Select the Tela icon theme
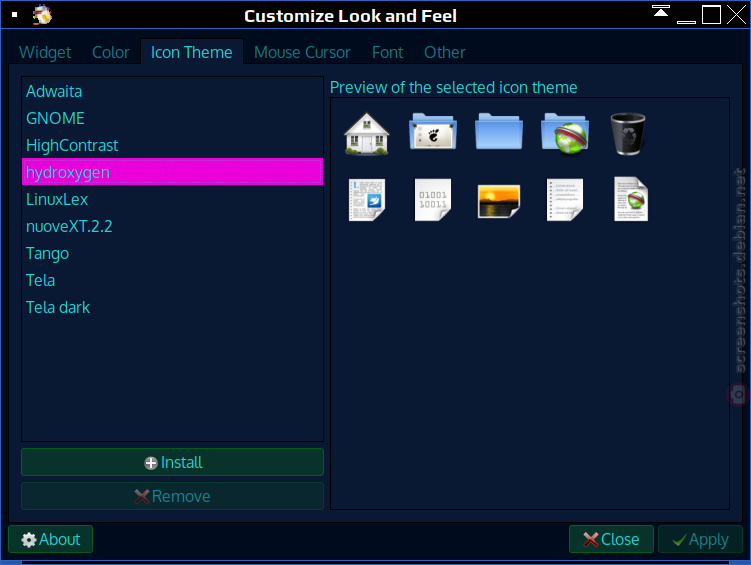The width and height of the screenshot is (751, 565). (172, 280)
